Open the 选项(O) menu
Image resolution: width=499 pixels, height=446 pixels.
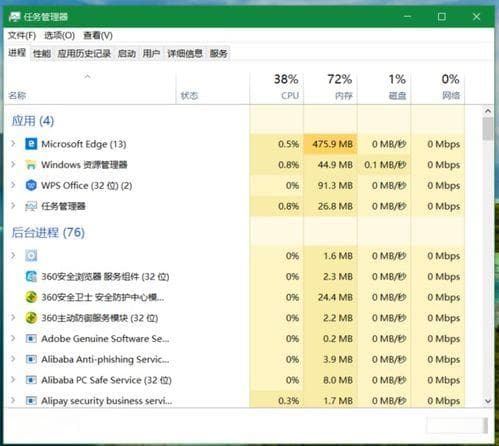coord(59,35)
